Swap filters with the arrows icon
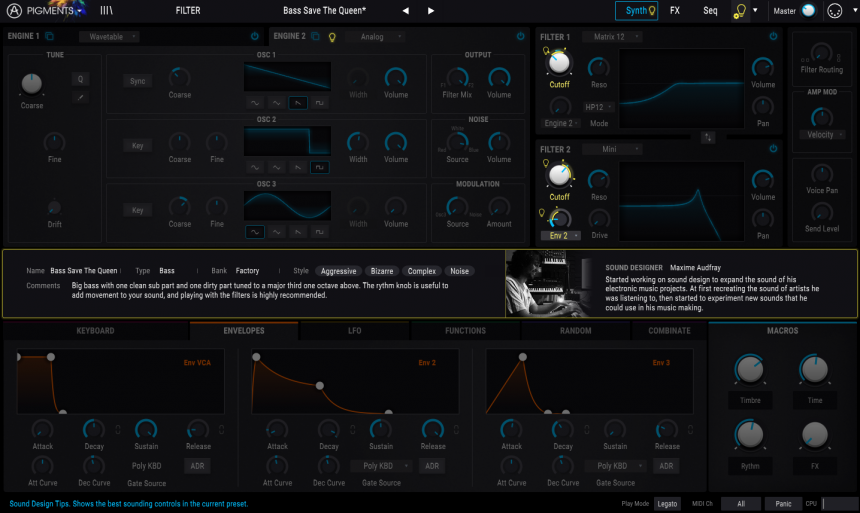This screenshot has width=860, height=513. [708, 137]
